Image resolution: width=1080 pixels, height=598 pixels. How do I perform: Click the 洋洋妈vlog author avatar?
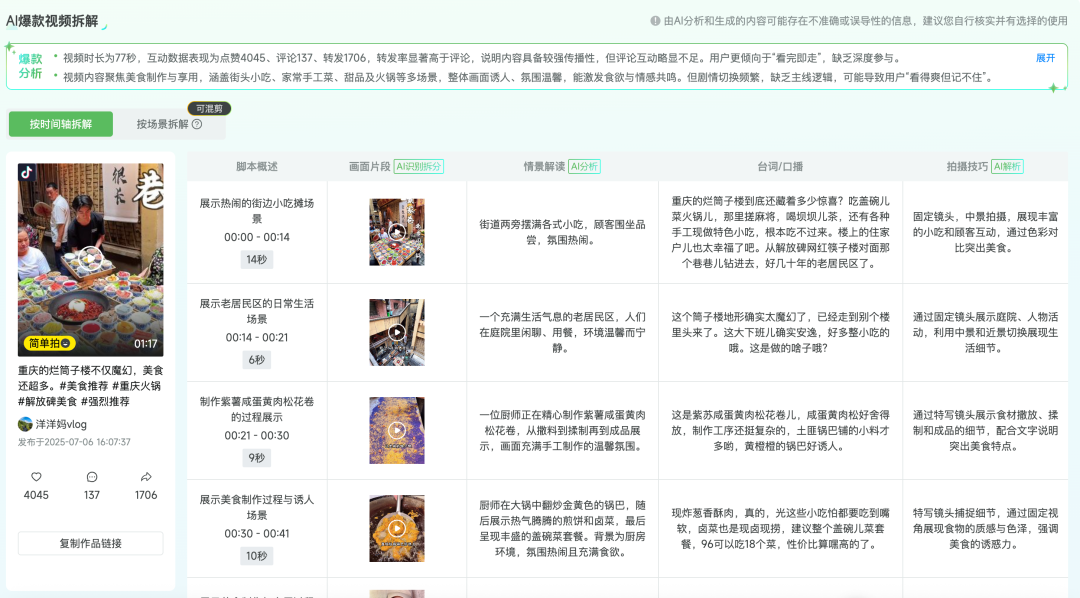click(x=25, y=424)
